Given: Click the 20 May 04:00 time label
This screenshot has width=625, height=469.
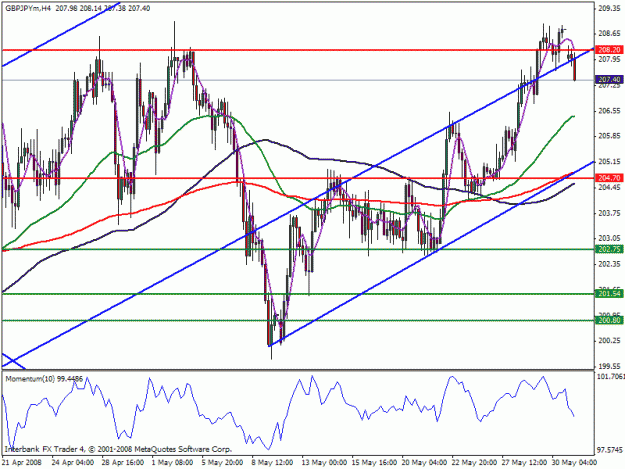Looking at the screenshot, I should pos(424,463).
